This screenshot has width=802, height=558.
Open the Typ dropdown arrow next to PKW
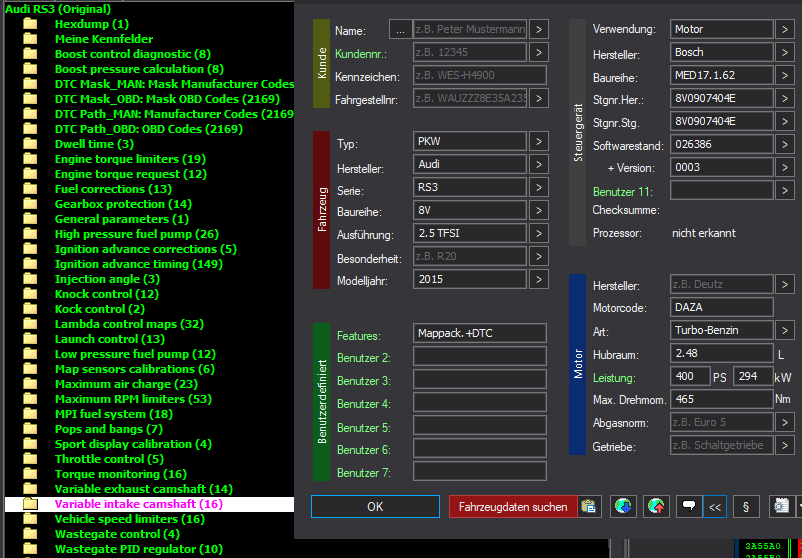pos(539,141)
